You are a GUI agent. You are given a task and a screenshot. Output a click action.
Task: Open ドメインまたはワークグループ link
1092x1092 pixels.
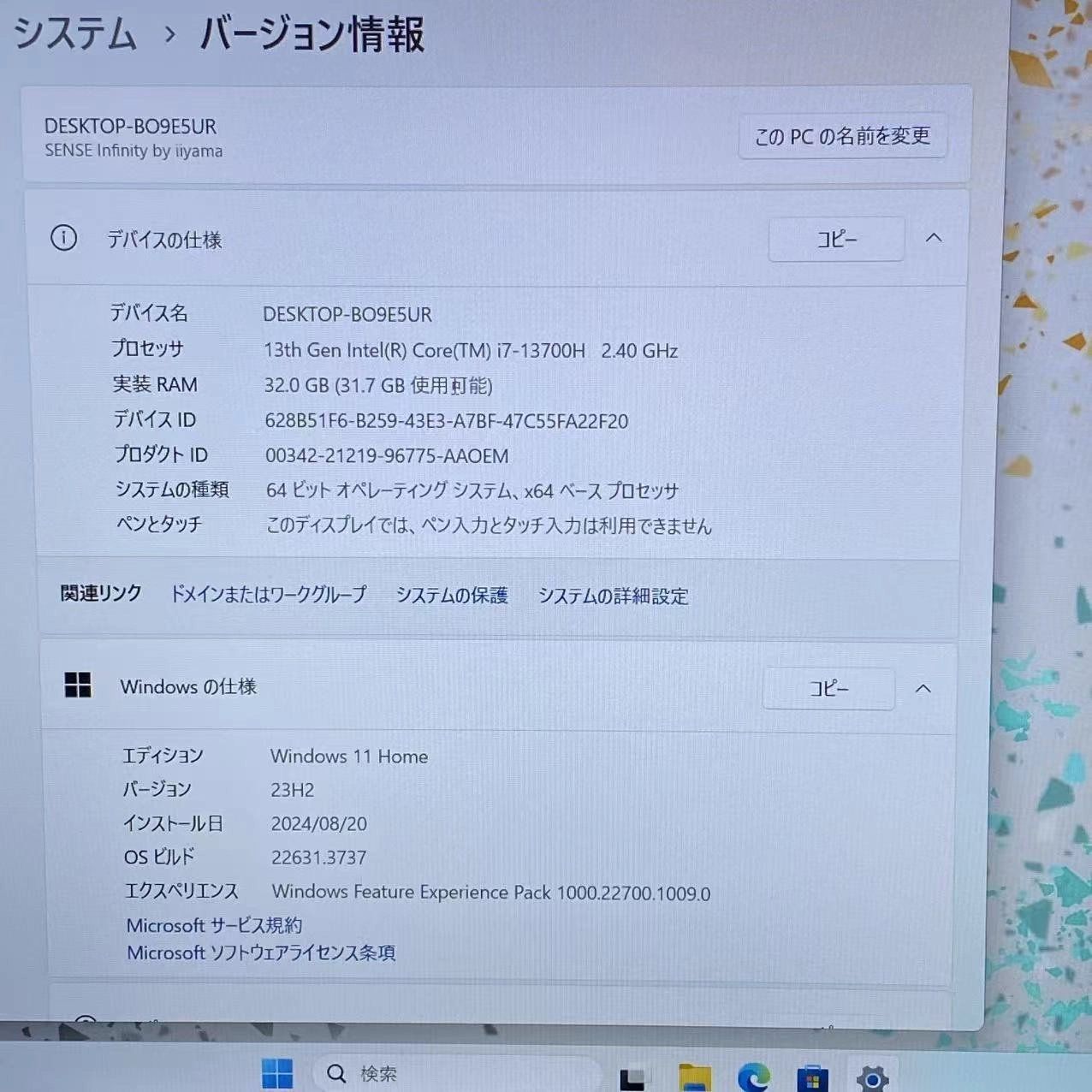tap(268, 594)
